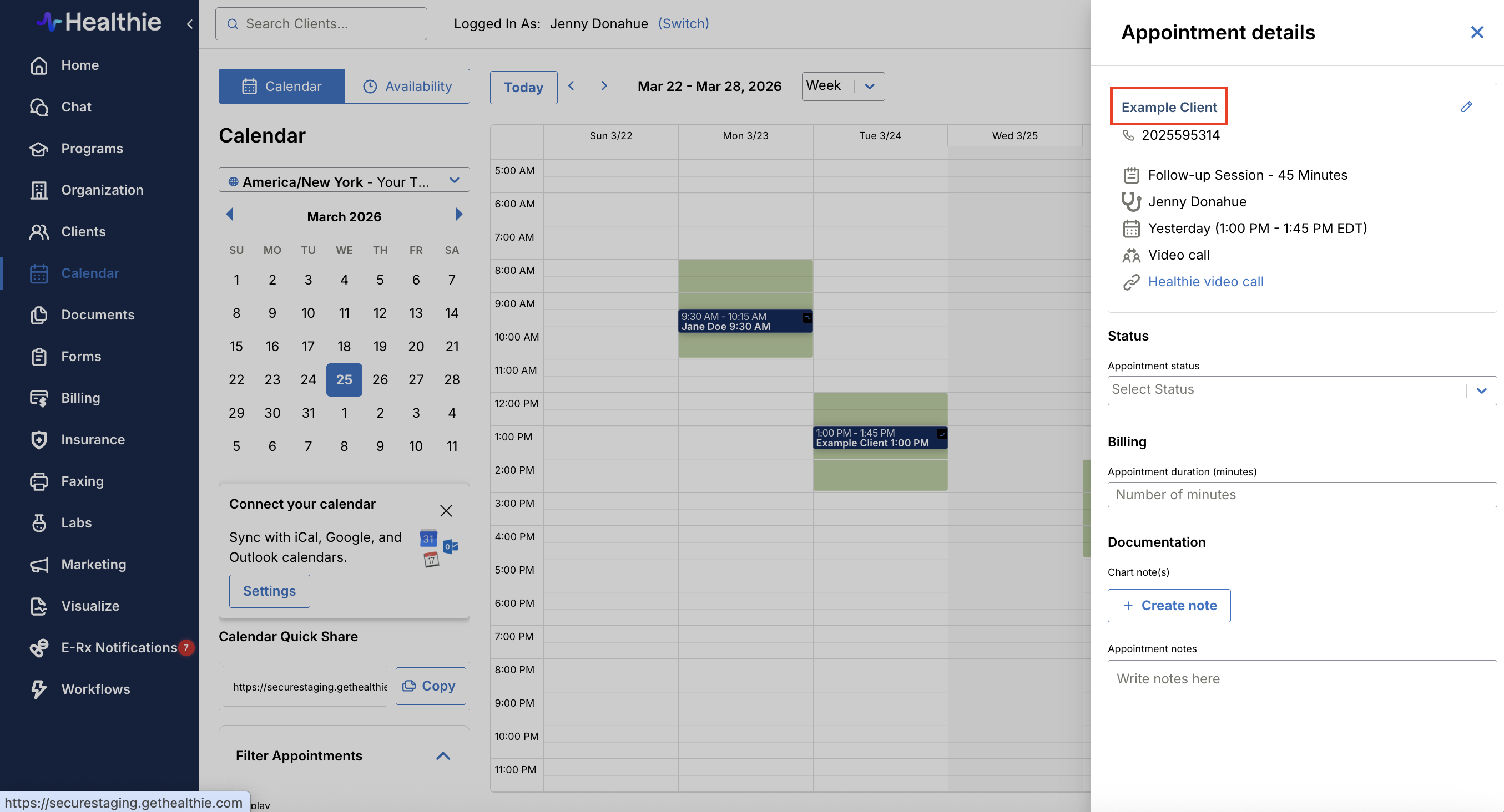Screen dimensions: 1504x812
Task: Show next month in the mini calendar
Action: (x=459, y=215)
